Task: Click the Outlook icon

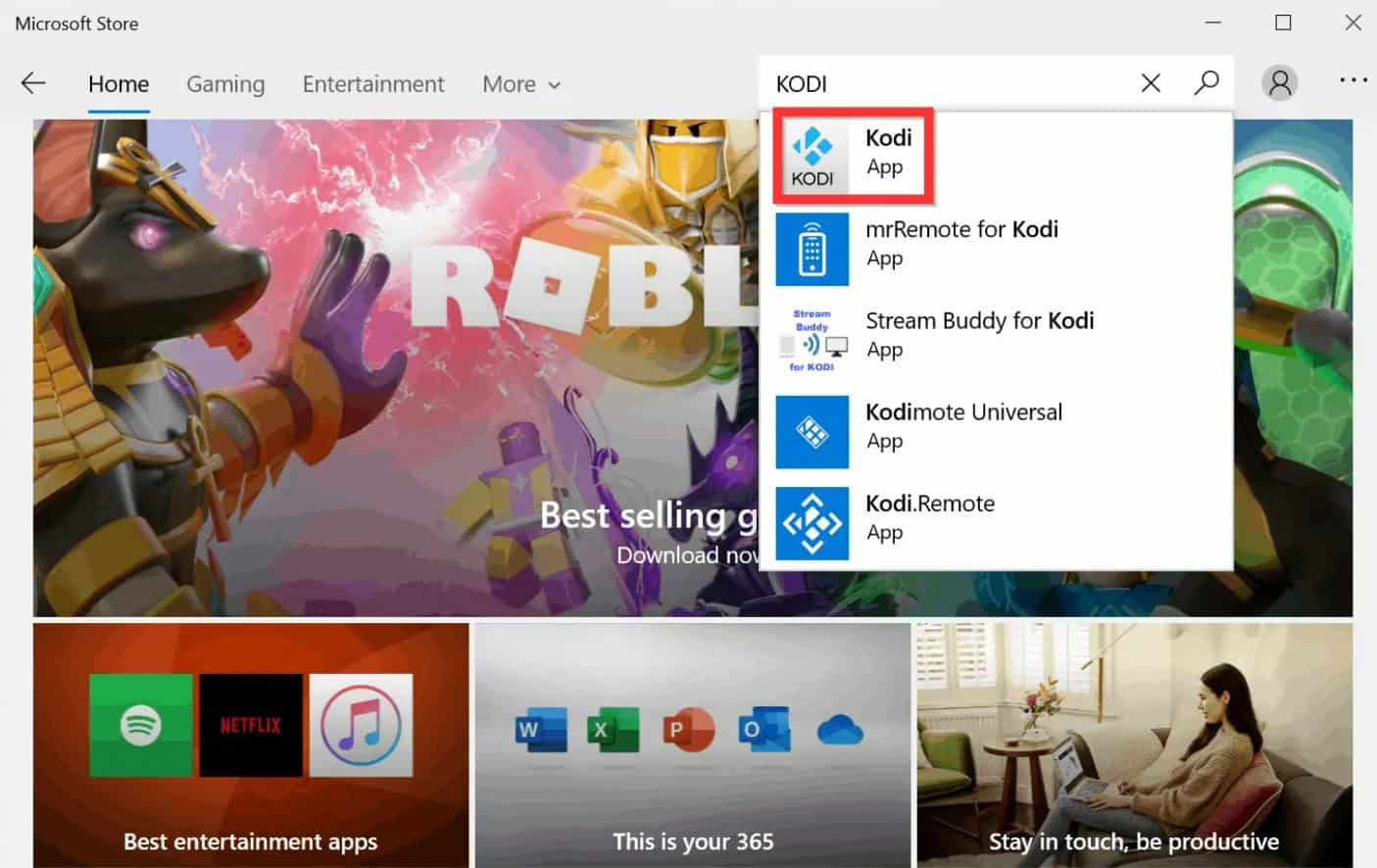Action: tap(764, 730)
